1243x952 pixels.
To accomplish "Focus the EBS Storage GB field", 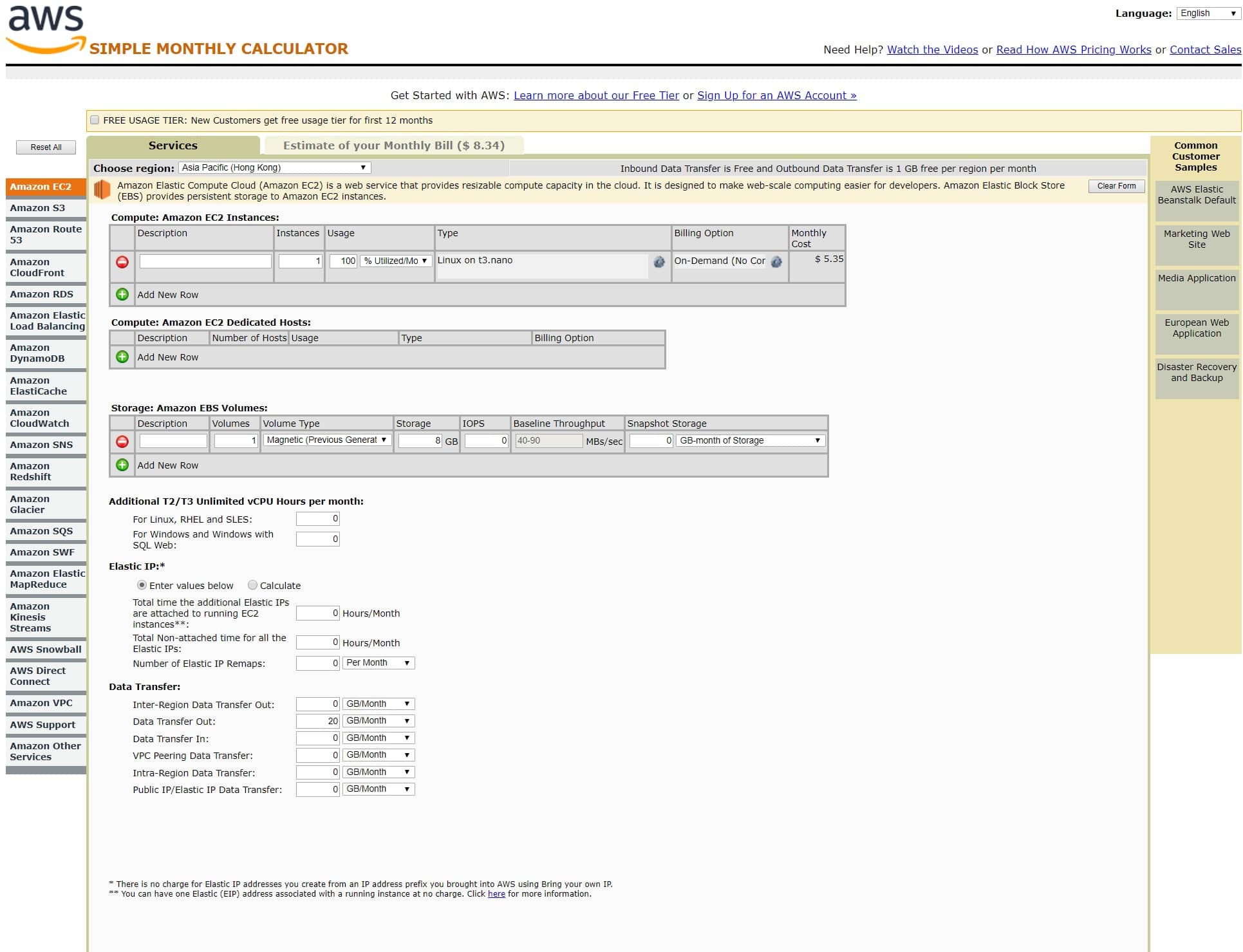I will [x=420, y=441].
